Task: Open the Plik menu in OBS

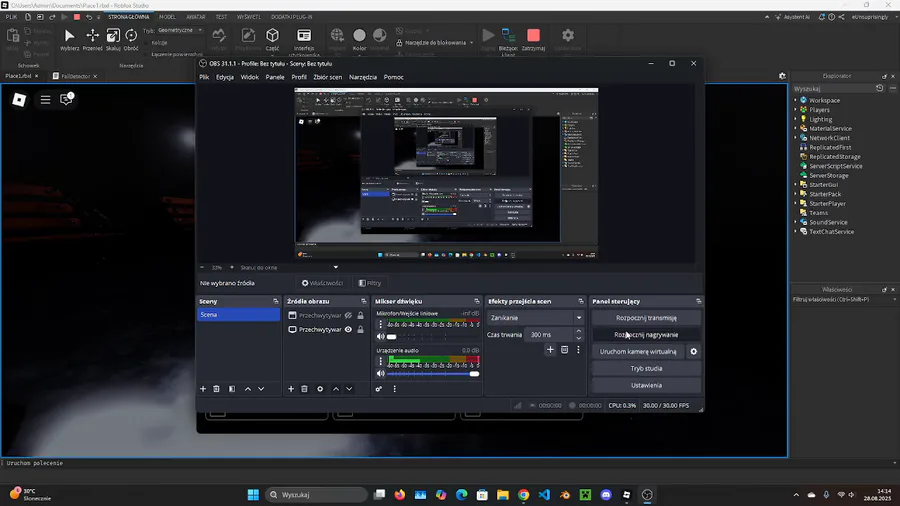Action: (x=204, y=77)
